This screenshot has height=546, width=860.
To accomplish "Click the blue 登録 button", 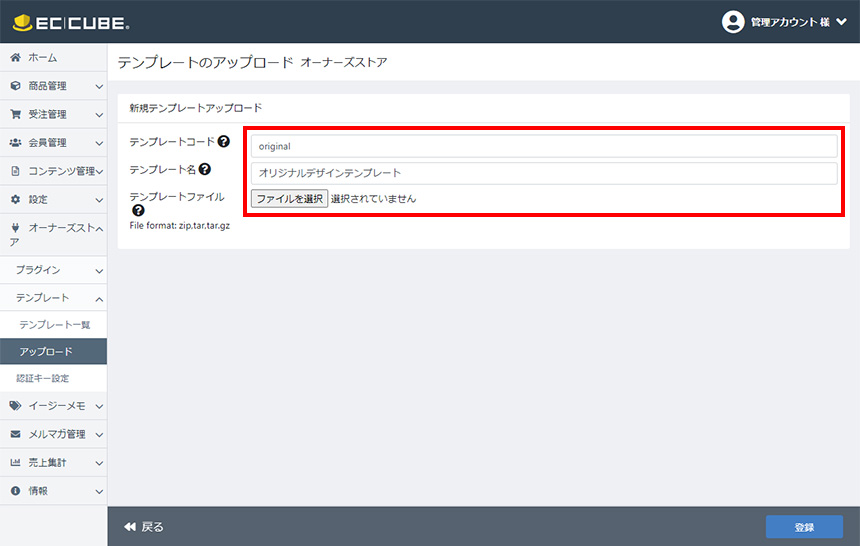I will [804, 527].
